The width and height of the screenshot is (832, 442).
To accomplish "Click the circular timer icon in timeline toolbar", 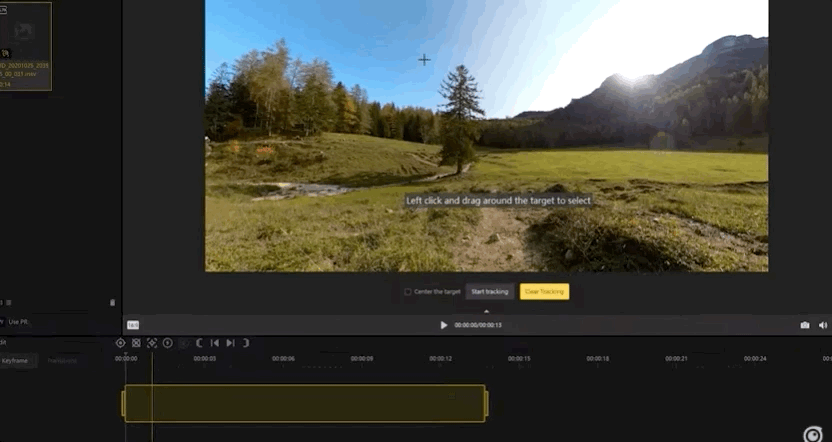I will [168, 343].
